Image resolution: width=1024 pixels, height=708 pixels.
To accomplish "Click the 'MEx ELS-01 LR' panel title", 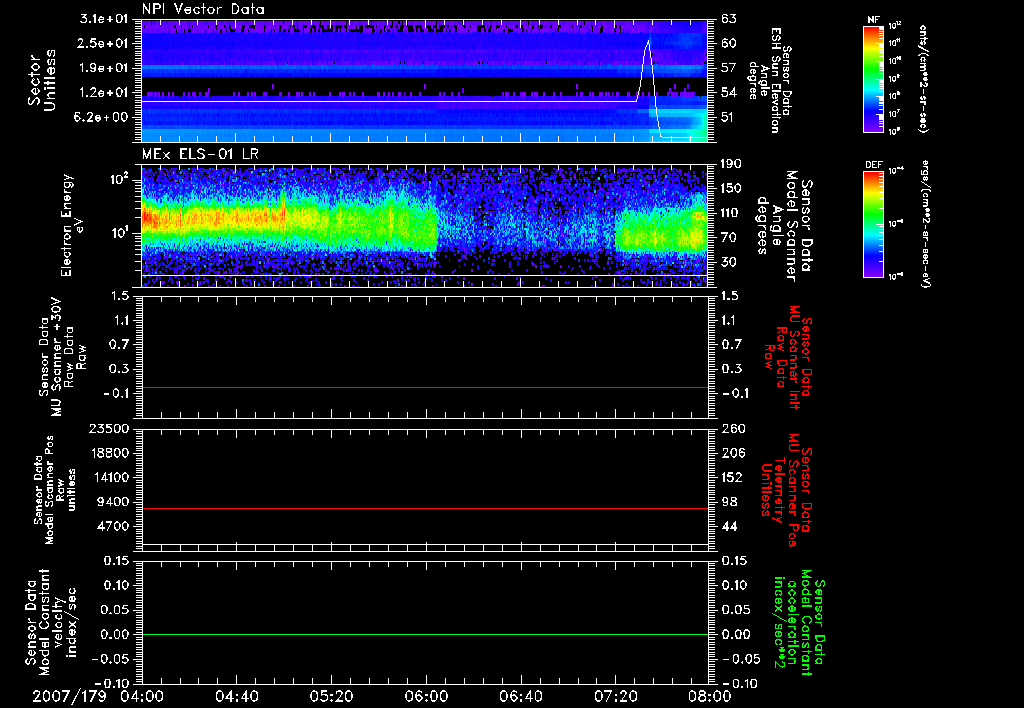I will coord(200,154).
